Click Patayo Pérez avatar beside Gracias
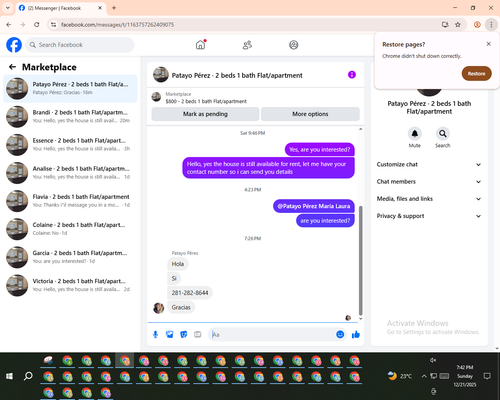The width and height of the screenshot is (500, 400). [x=158, y=308]
